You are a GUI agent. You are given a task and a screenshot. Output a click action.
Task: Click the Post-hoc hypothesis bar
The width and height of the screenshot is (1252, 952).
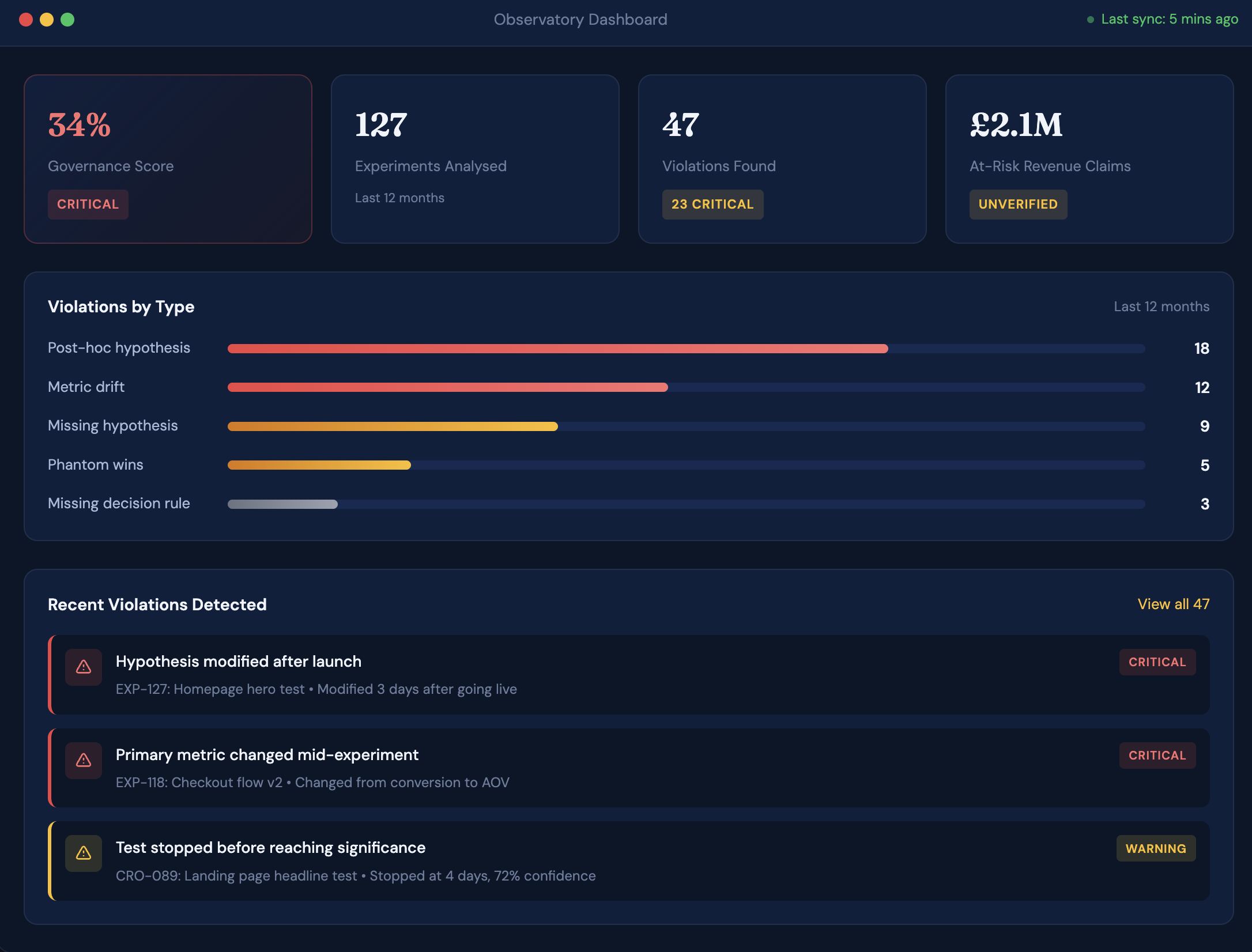pyautogui.click(x=557, y=349)
